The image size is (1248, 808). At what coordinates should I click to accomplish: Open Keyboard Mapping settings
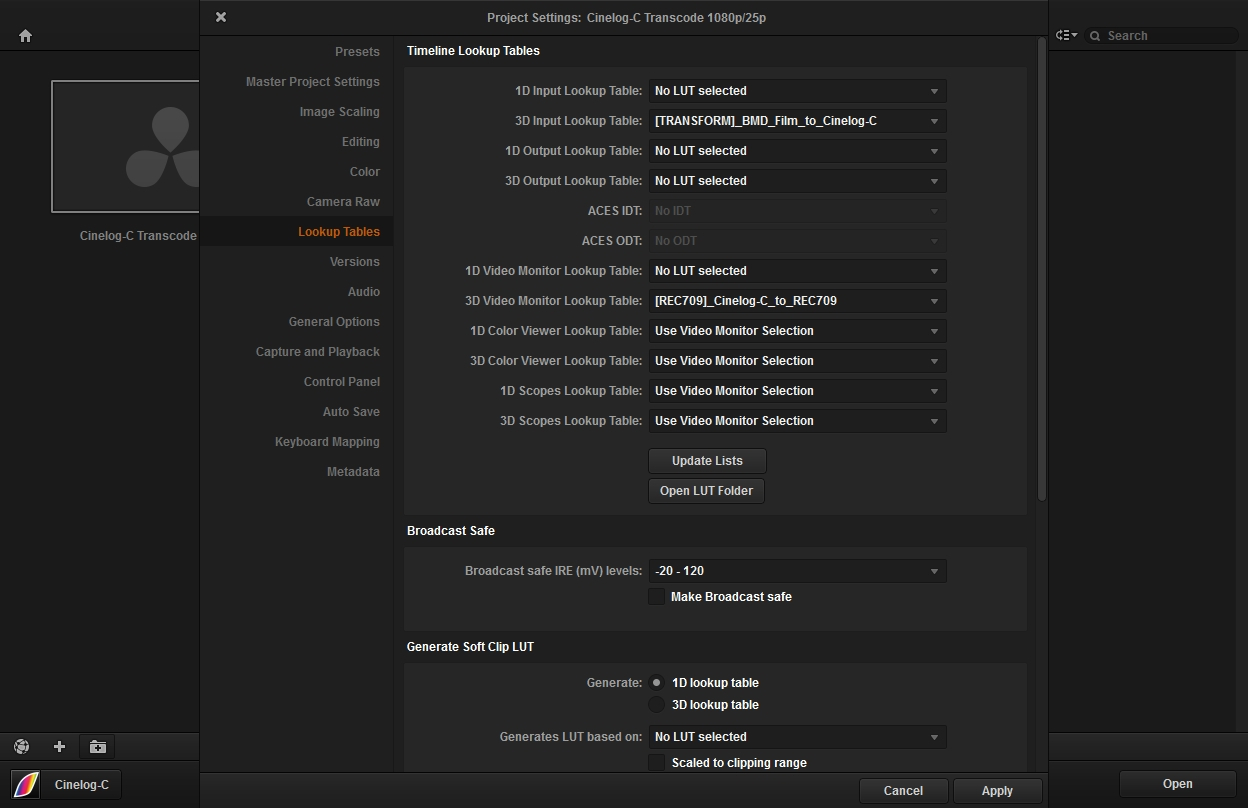click(x=328, y=442)
